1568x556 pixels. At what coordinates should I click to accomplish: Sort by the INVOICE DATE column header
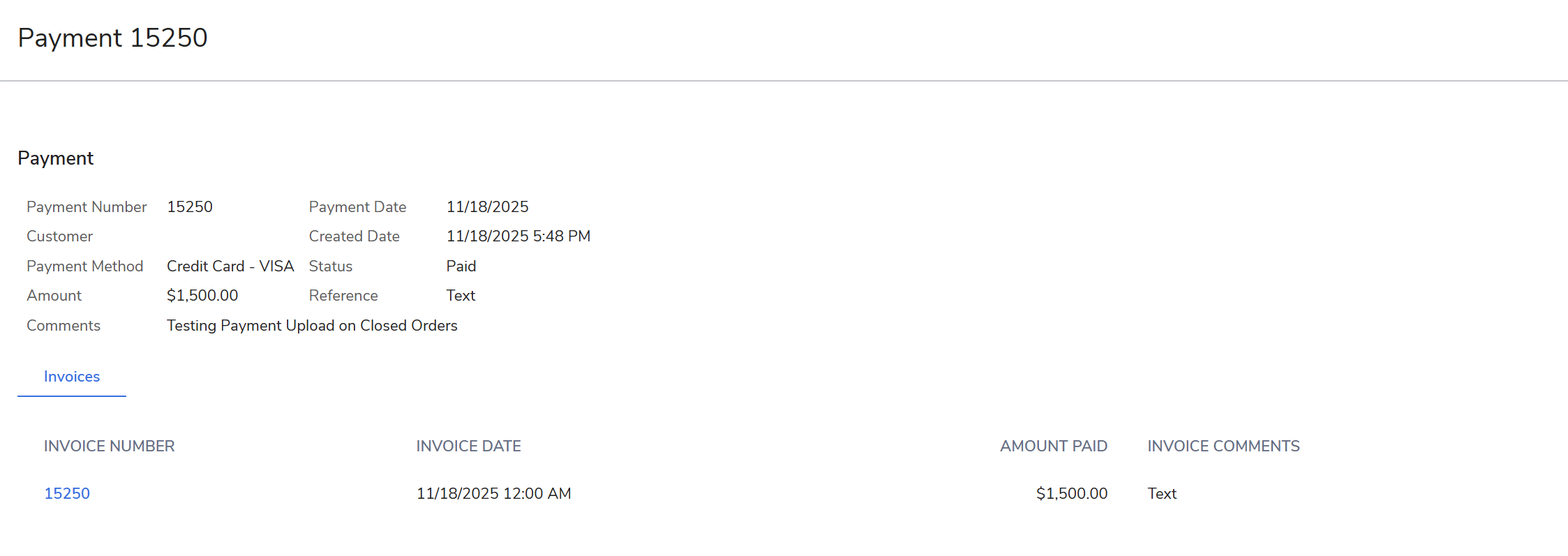468,446
